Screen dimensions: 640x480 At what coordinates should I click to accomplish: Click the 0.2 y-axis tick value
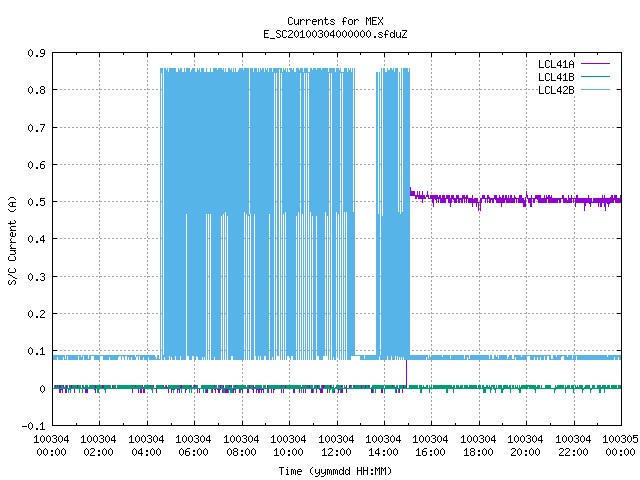point(36,314)
